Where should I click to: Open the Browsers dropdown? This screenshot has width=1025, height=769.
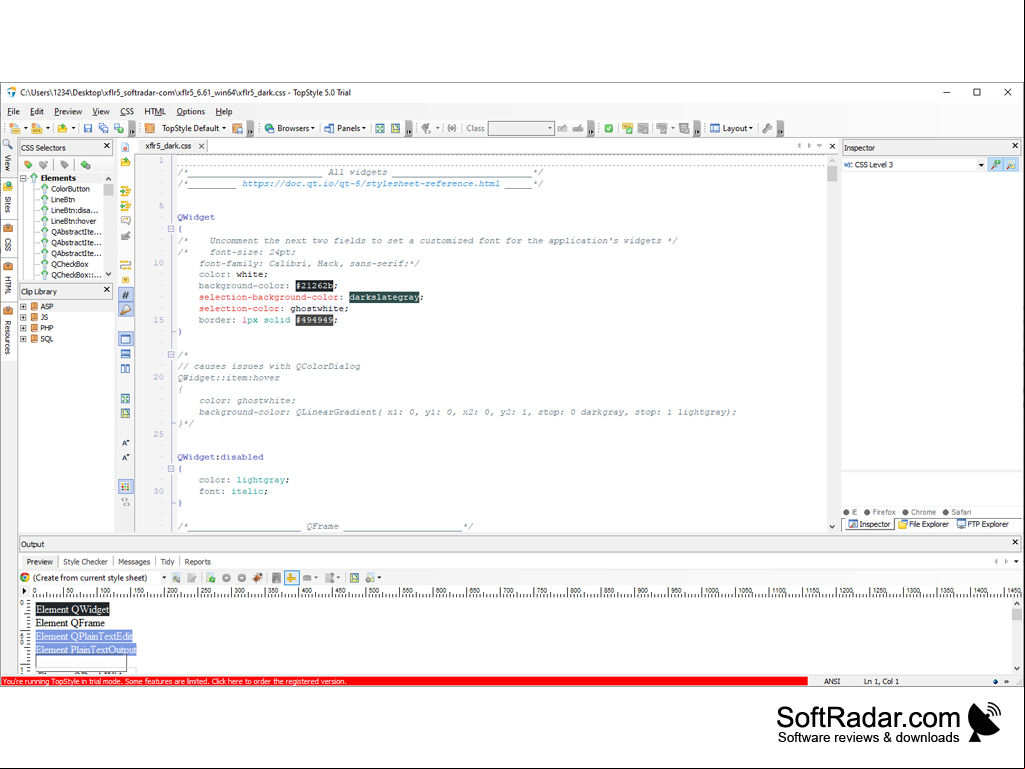tap(289, 128)
